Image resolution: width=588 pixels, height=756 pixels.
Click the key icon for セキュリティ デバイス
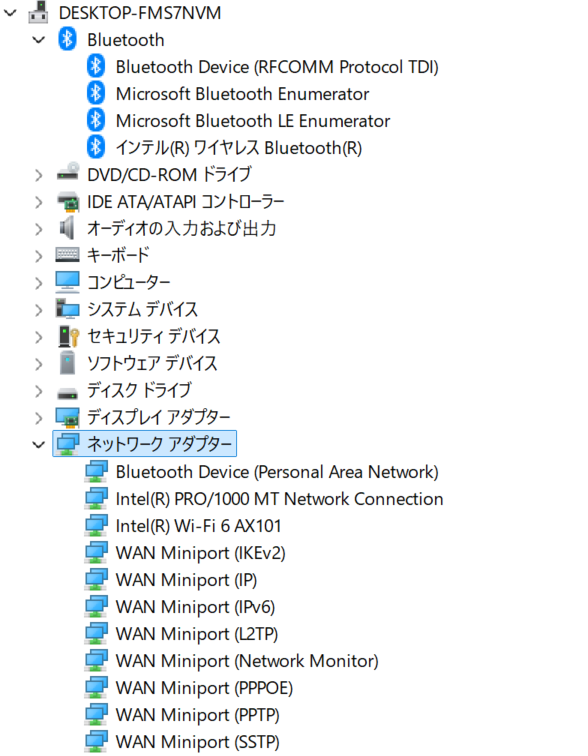click(x=68, y=337)
